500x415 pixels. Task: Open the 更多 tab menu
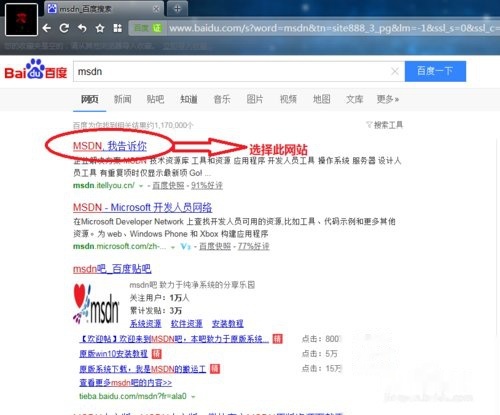(387, 99)
